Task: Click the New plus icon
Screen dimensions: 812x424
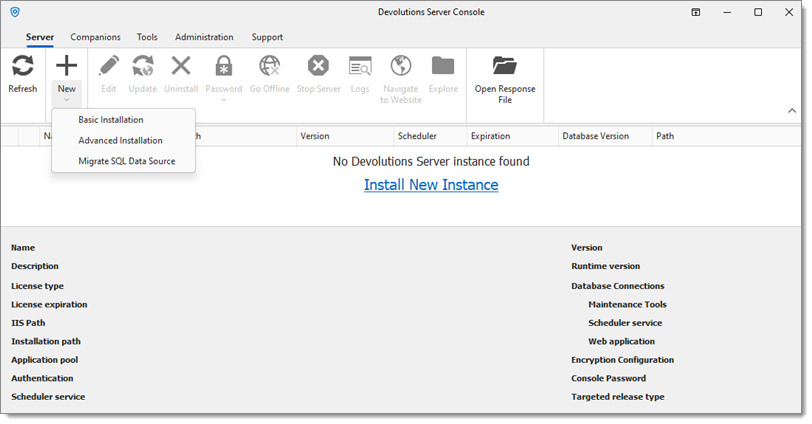Action: point(66,66)
